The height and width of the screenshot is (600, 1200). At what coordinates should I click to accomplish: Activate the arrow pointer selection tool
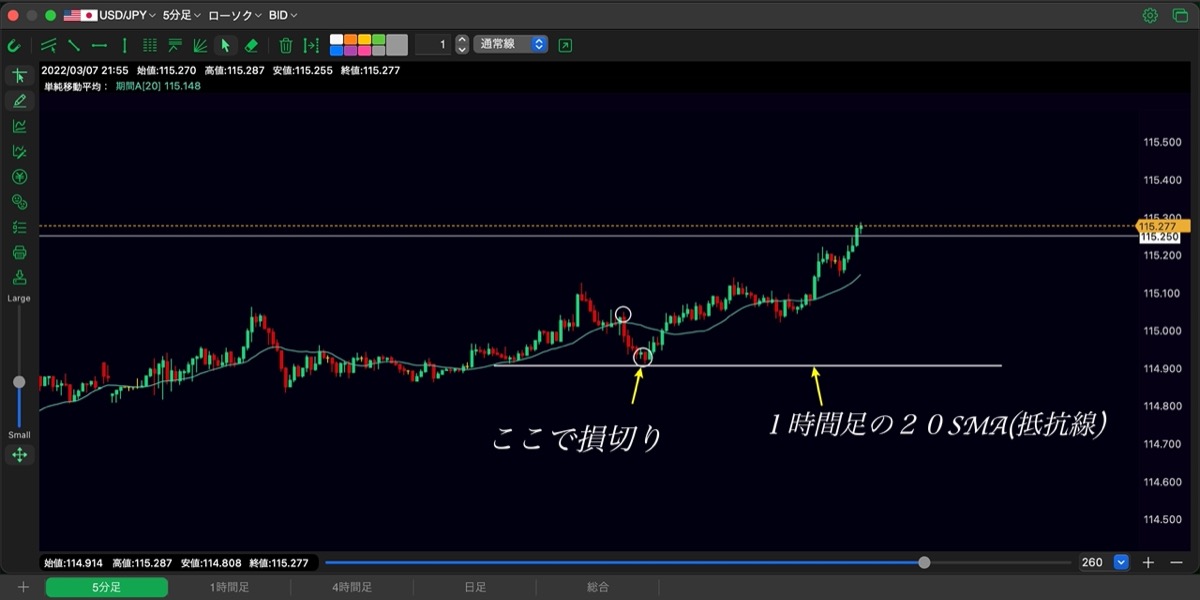(x=226, y=45)
